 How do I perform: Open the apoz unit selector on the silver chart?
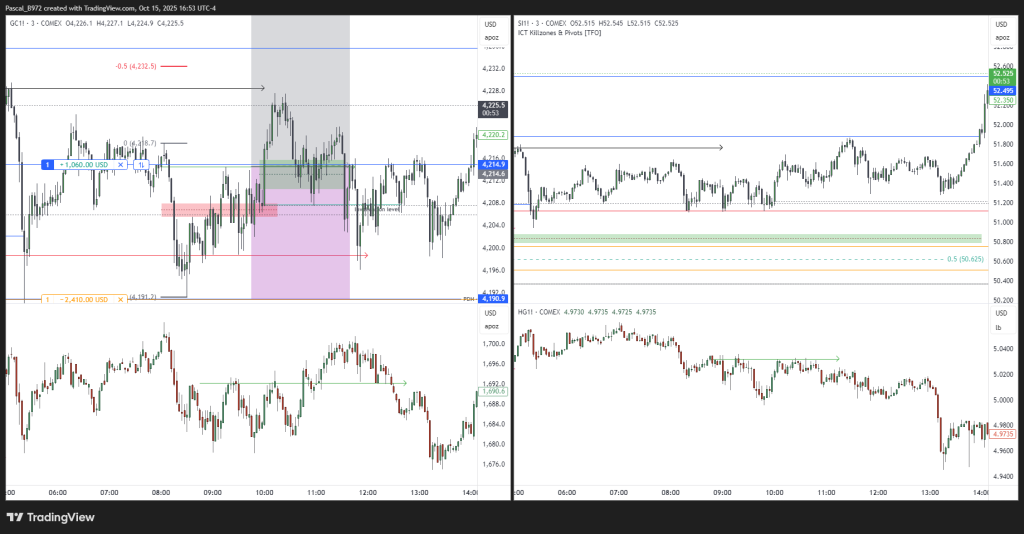pyautogui.click(x=1000, y=38)
